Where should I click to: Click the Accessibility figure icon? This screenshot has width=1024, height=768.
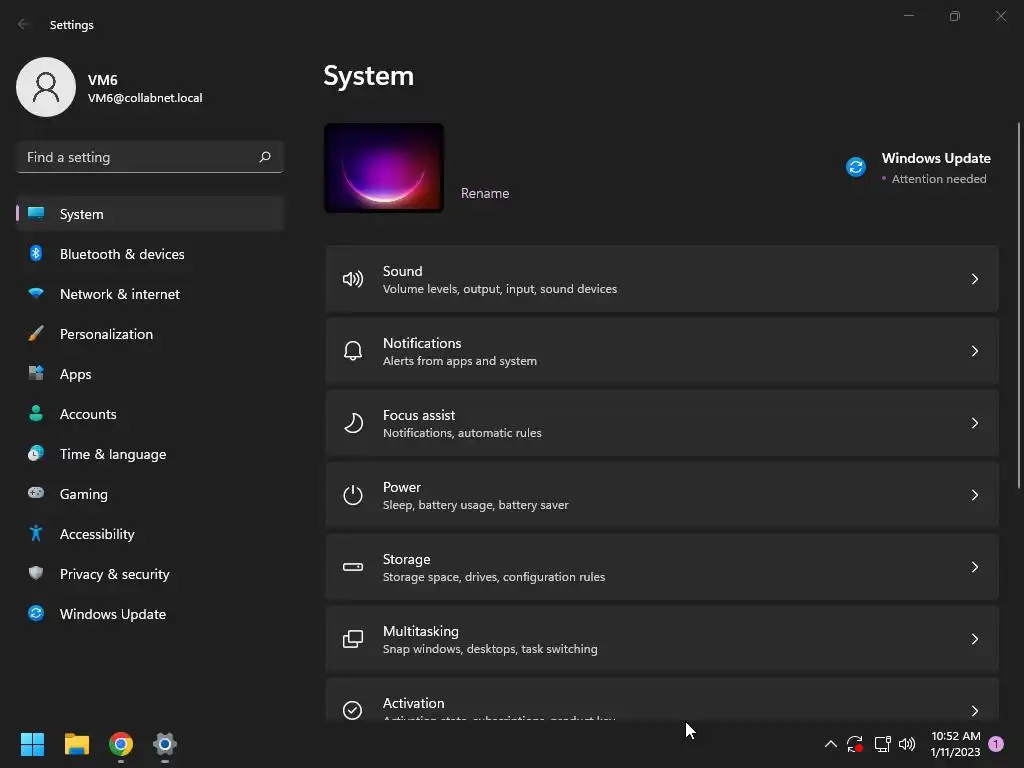36,534
